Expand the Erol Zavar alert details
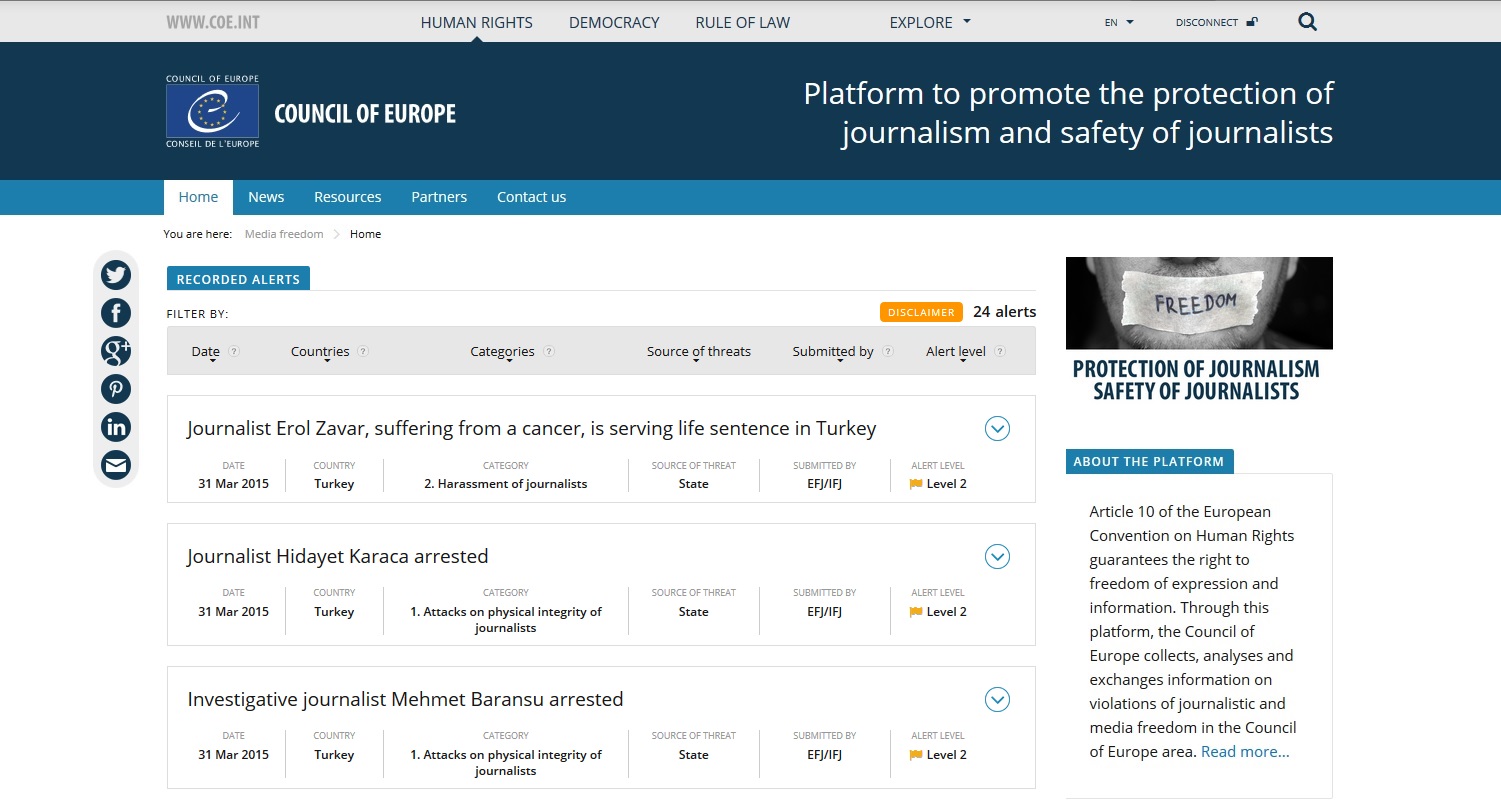The height and width of the screenshot is (805, 1501). click(997, 428)
